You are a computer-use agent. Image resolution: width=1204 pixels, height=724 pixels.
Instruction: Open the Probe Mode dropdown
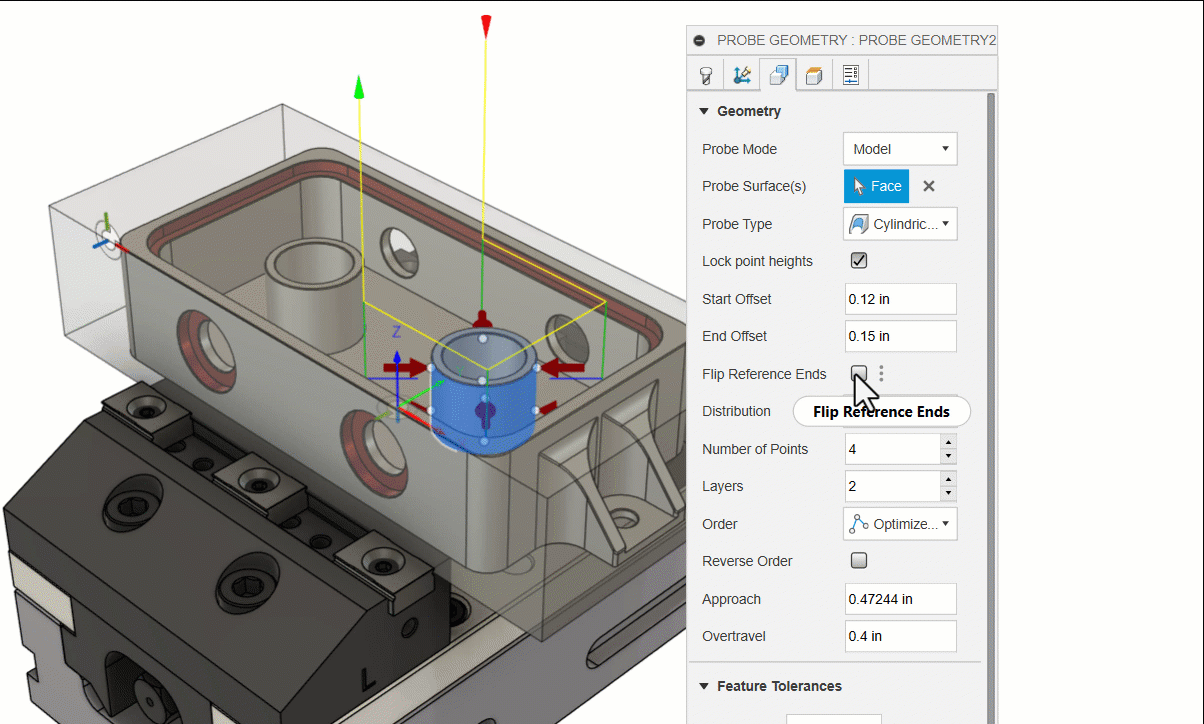pyautogui.click(x=900, y=149)
